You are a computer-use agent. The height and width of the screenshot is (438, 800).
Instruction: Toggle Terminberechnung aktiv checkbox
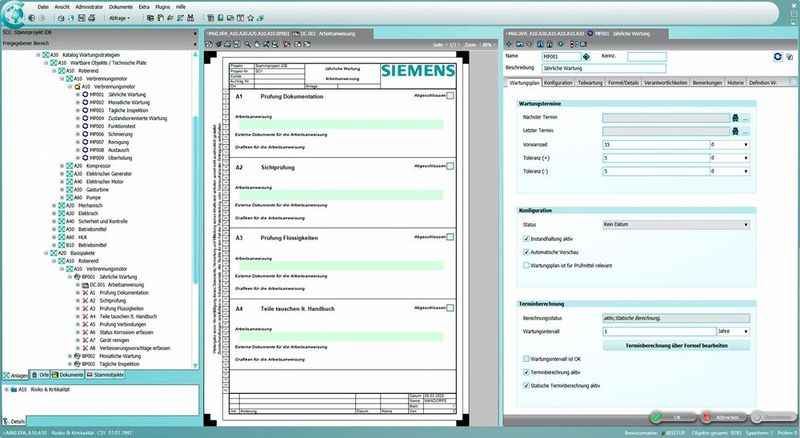[526, 372]
